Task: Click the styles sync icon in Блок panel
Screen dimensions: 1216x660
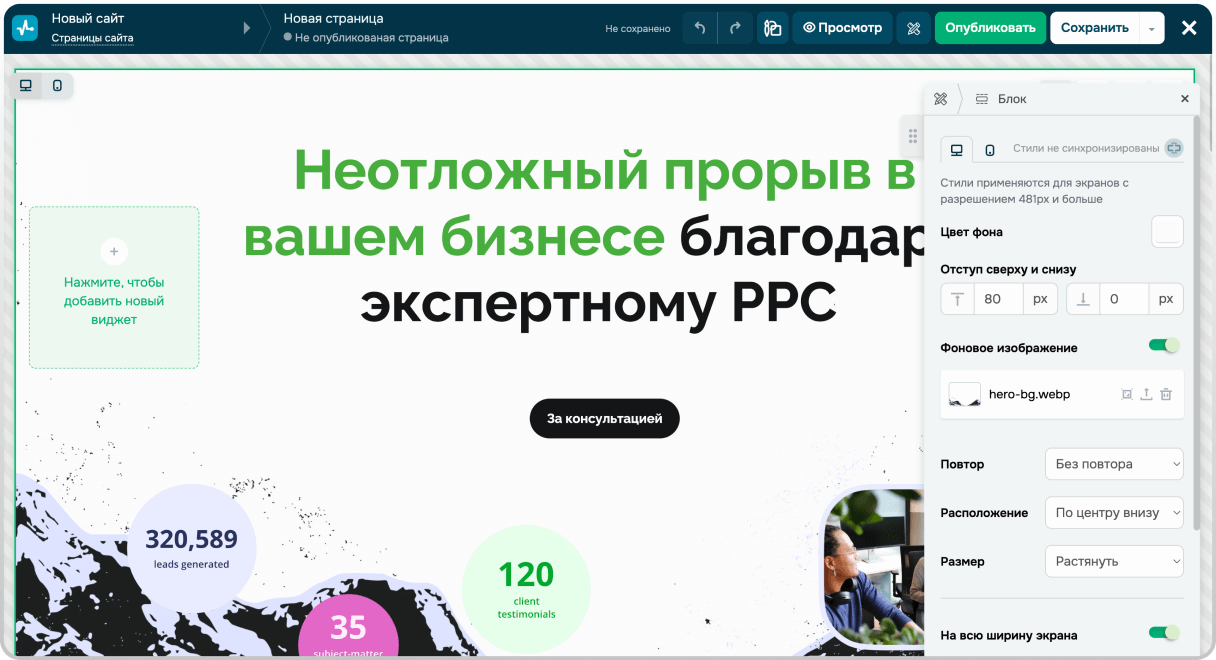Action: [x=1174, y=148]
